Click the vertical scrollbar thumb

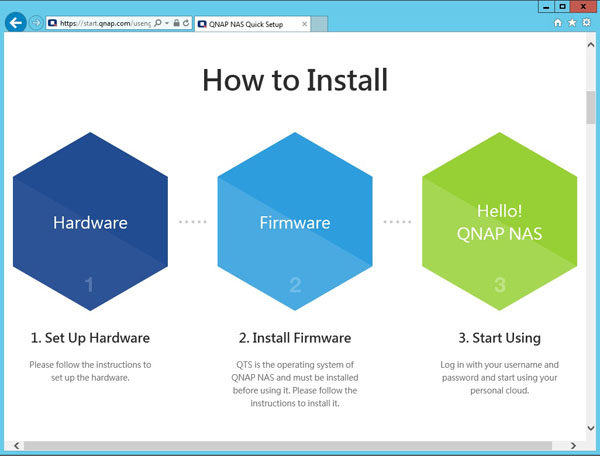(591, 107)
